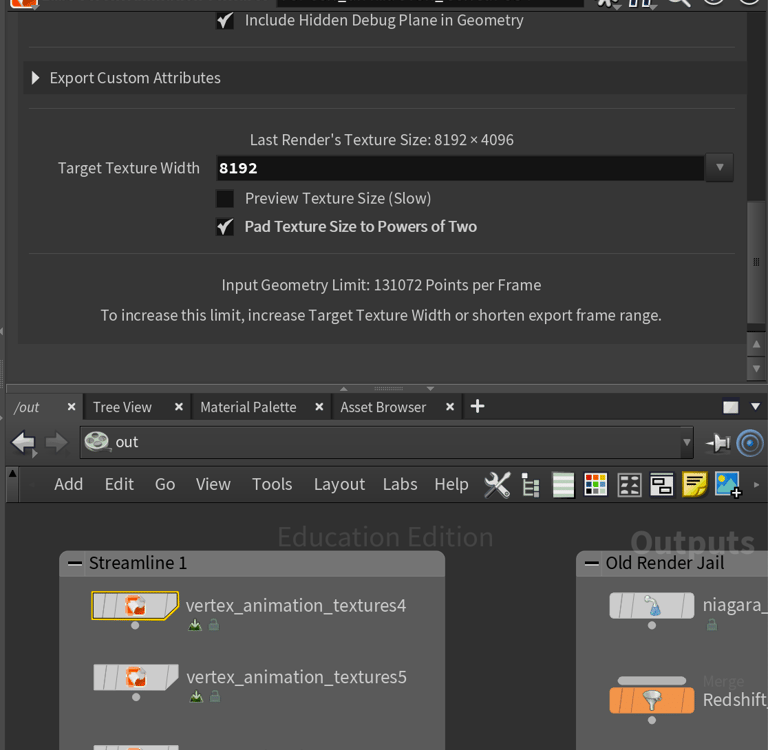The width and height of the screenshot is (768, 750).
Task: Toggle Include Hidden Debug Plane in Geometry
Action: pos(225,21)
